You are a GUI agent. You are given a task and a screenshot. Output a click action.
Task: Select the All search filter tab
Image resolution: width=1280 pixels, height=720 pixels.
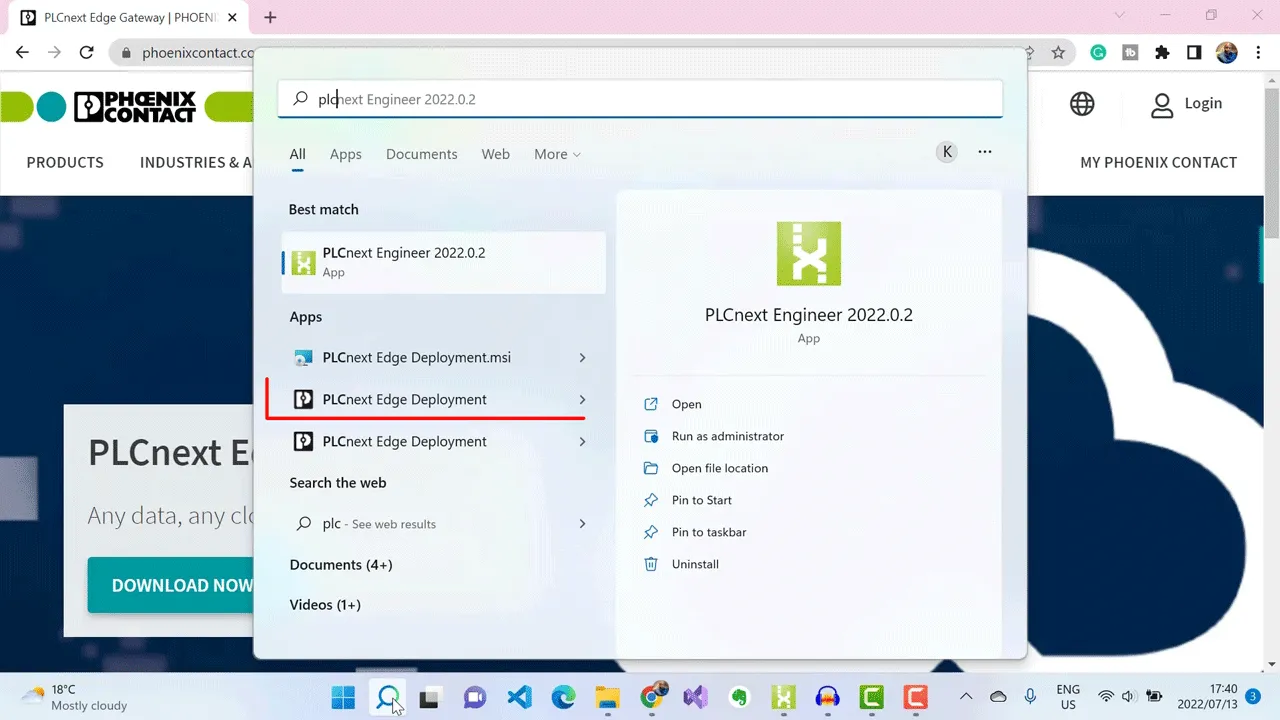tap(298, 154)
